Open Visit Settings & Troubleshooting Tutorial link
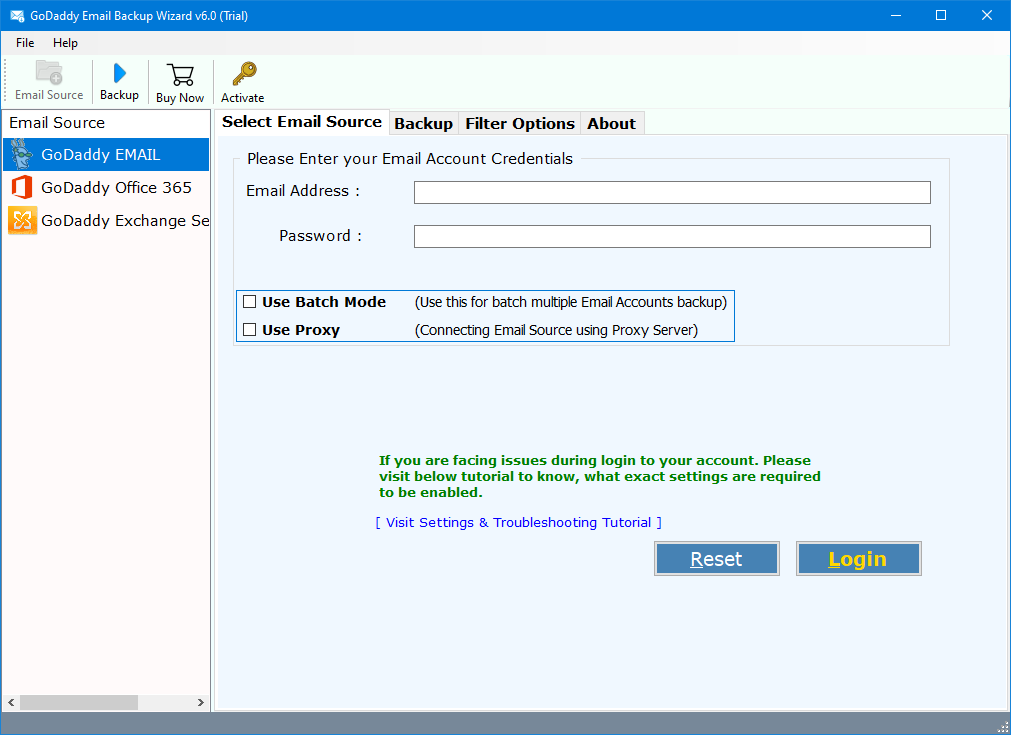The image size is (1011, 735). point(518,522)
